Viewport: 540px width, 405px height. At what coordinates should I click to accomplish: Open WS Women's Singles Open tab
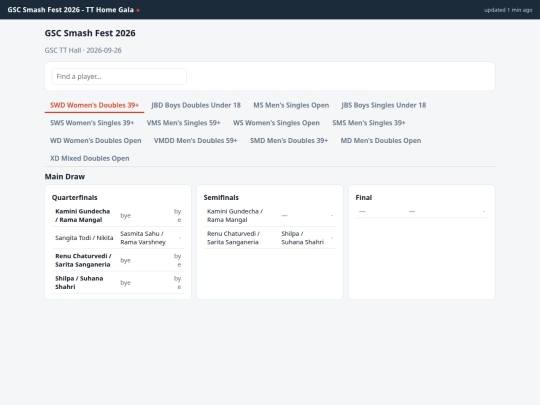click(x=276, y=123)
